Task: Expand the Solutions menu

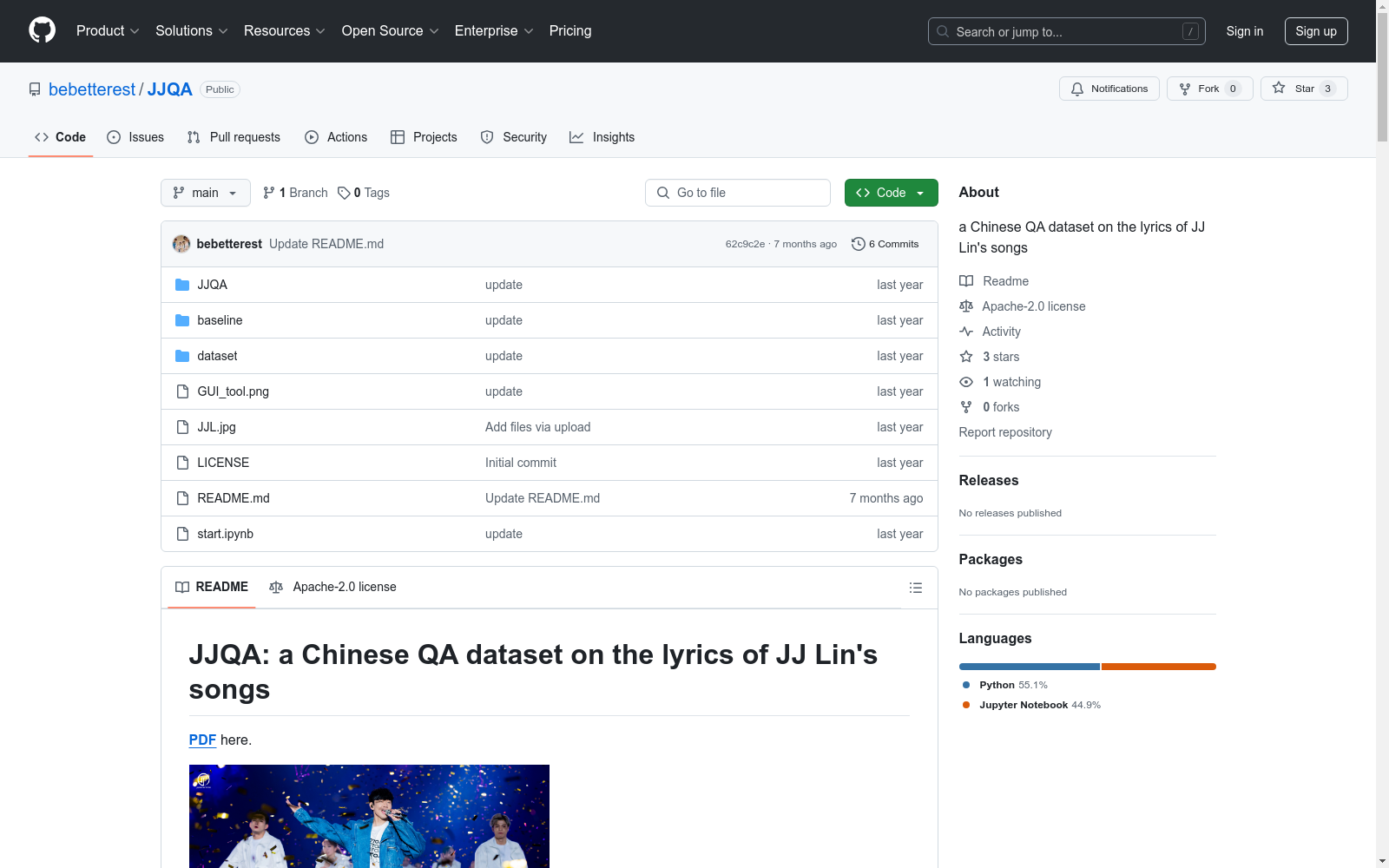Action: [x=192, y=30]
